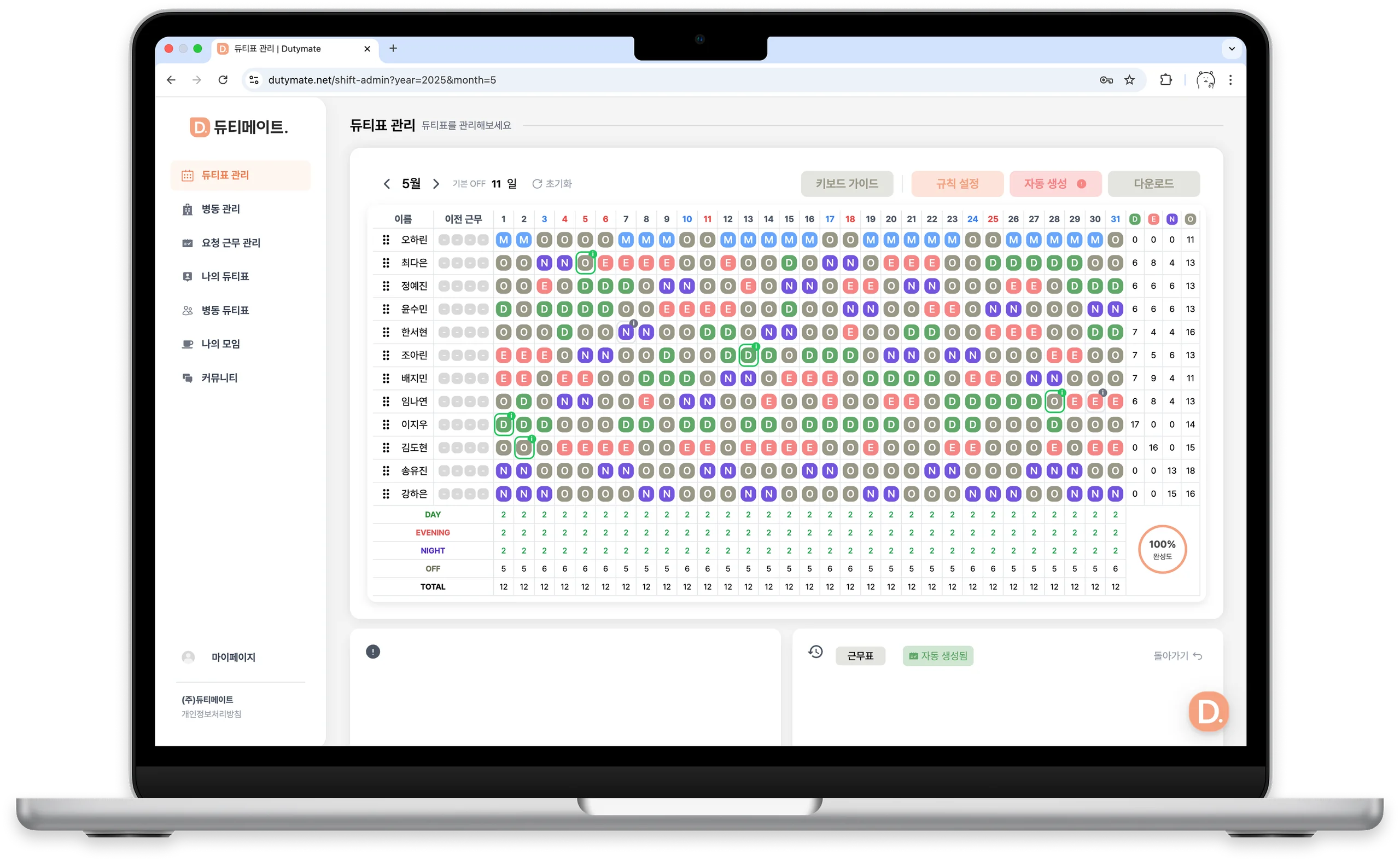Click the 다운로드 button
This screenshot has height=861, width=1400.
[1154, 184]
